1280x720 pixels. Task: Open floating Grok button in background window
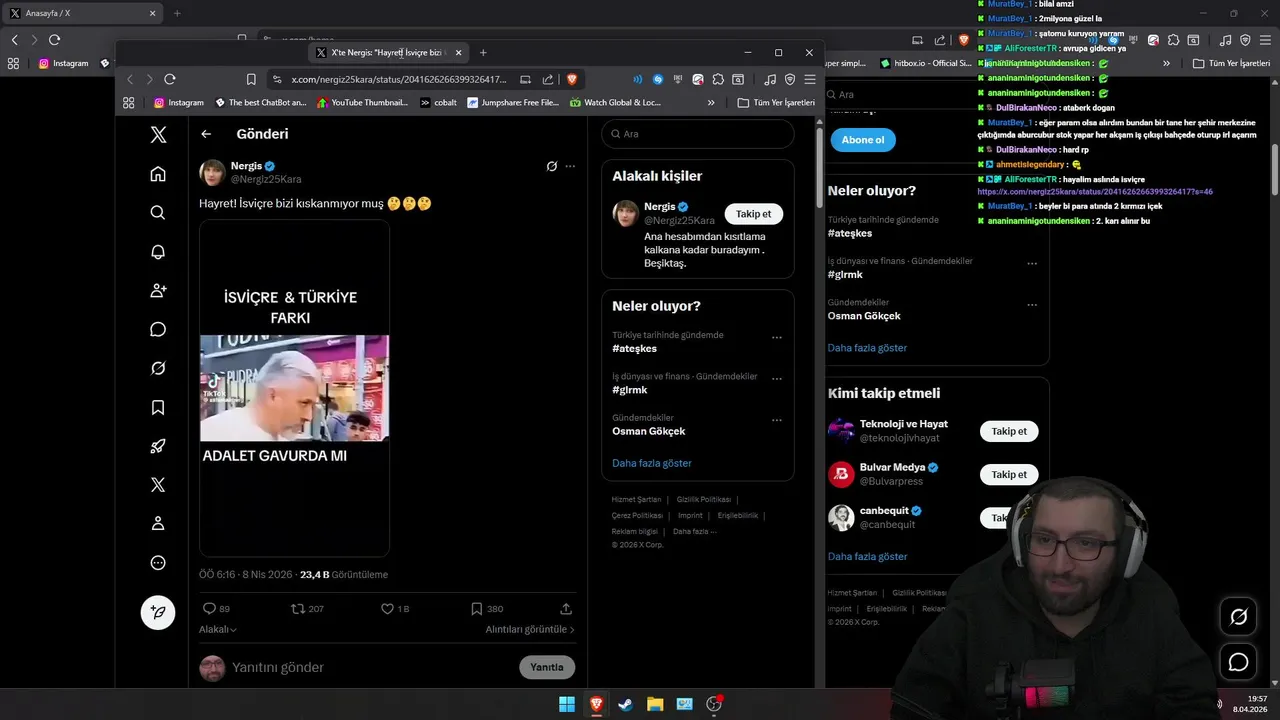tap(1238, 617)
